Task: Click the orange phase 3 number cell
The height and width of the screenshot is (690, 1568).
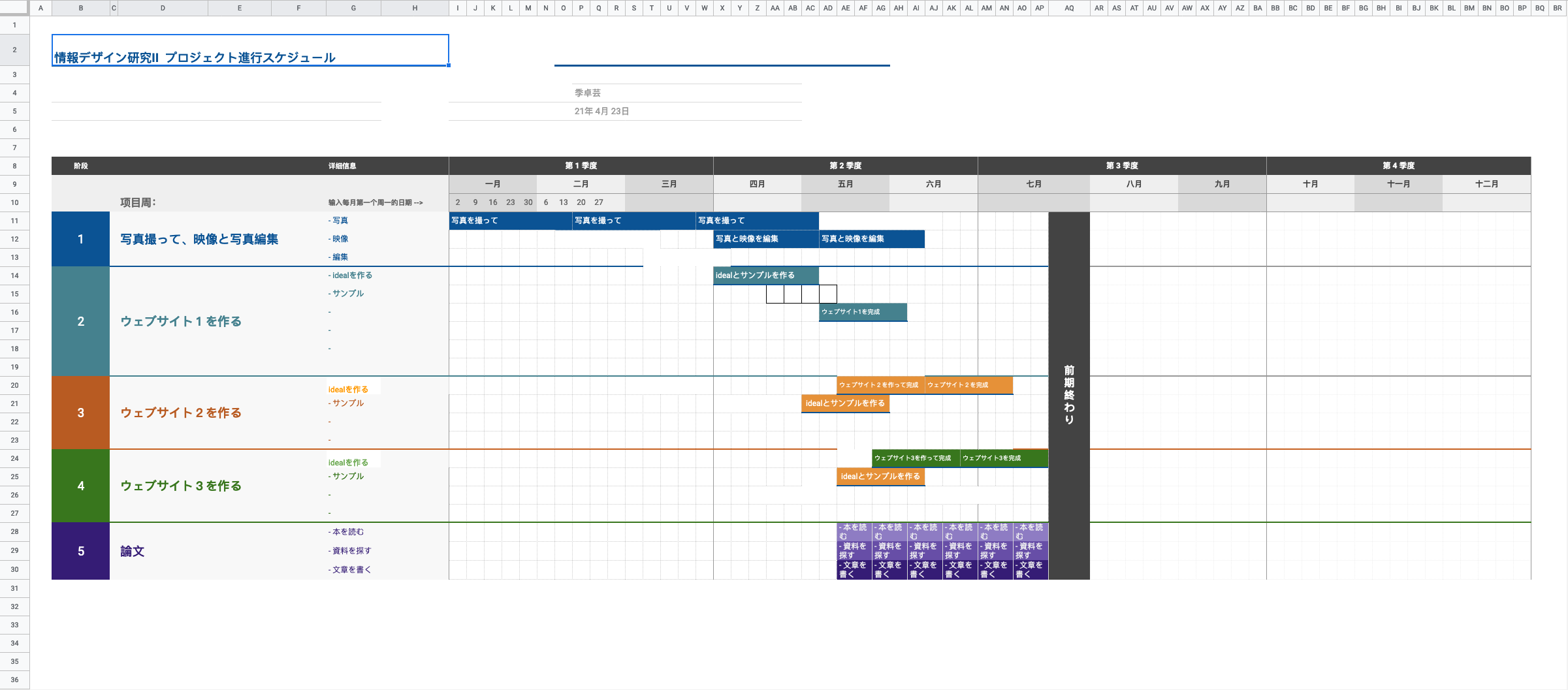Action: click(80, 413)
